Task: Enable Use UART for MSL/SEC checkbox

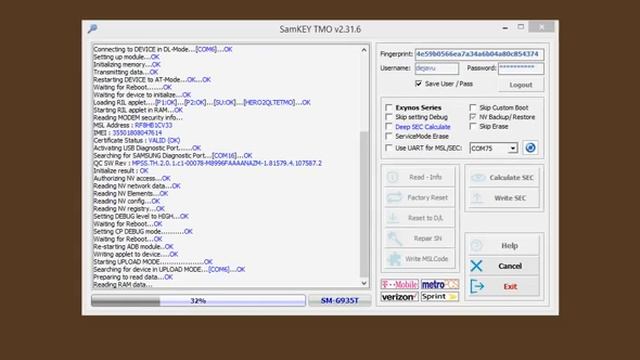Action: 389,148
